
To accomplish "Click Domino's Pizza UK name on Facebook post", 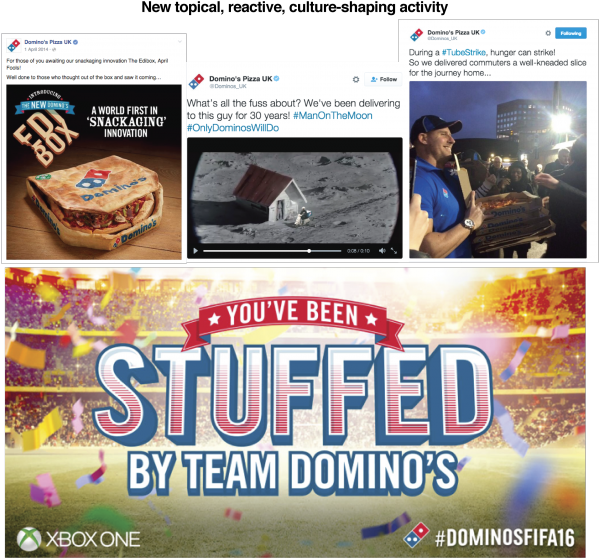I will (48, 42).
